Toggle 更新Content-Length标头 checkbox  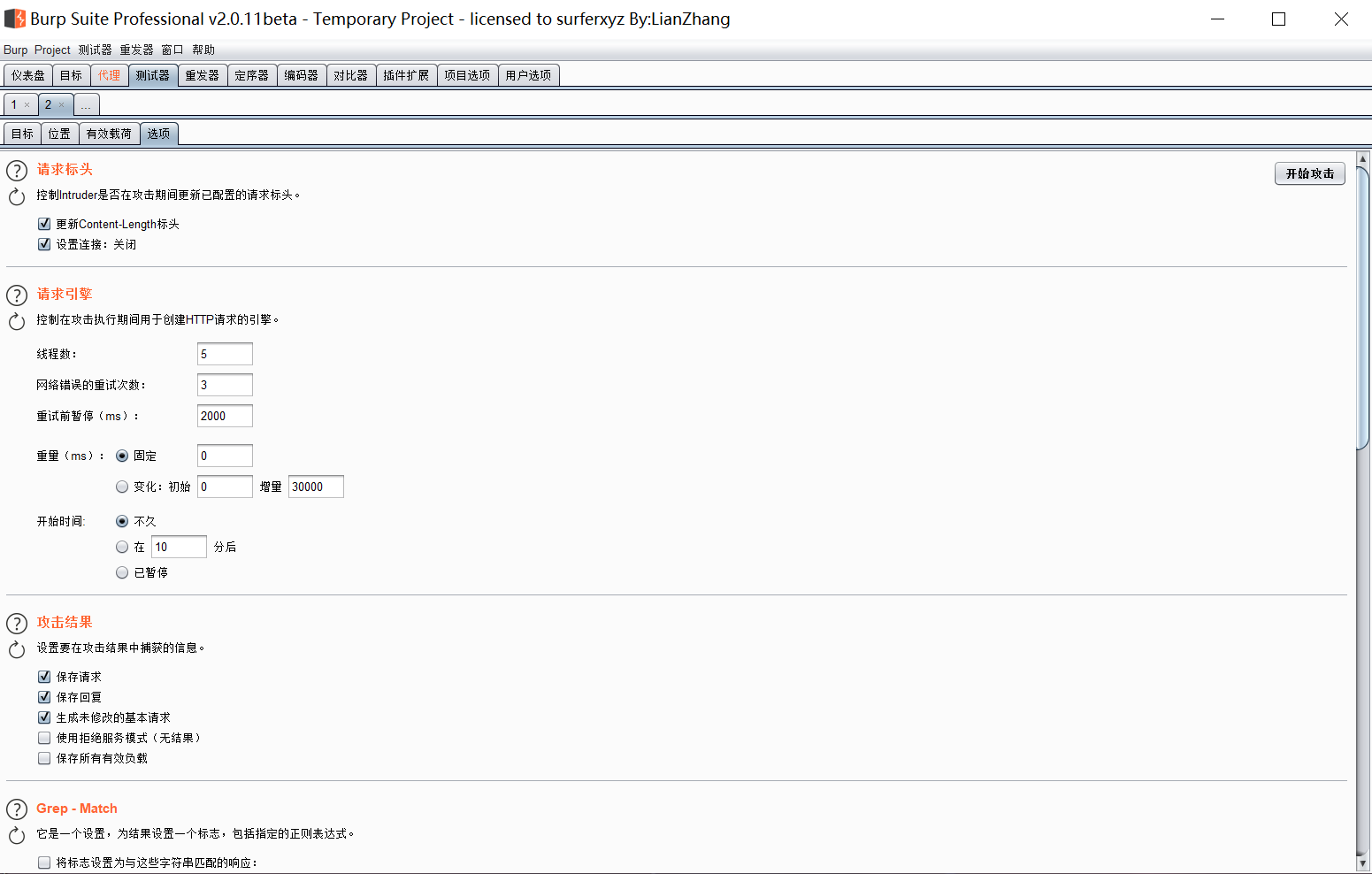coord(44,224)
